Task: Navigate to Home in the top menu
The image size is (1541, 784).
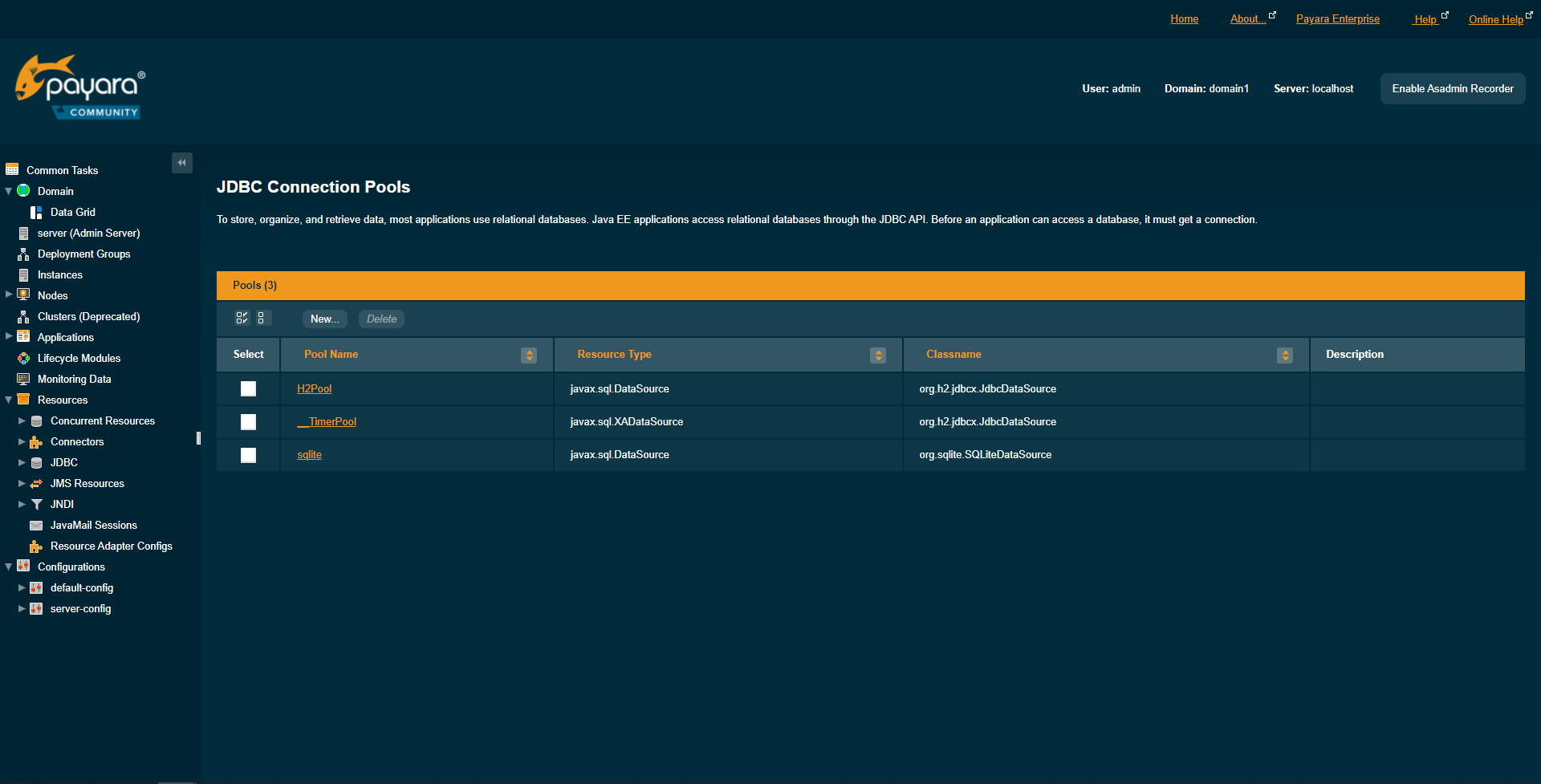Action: coord(1184,18)
